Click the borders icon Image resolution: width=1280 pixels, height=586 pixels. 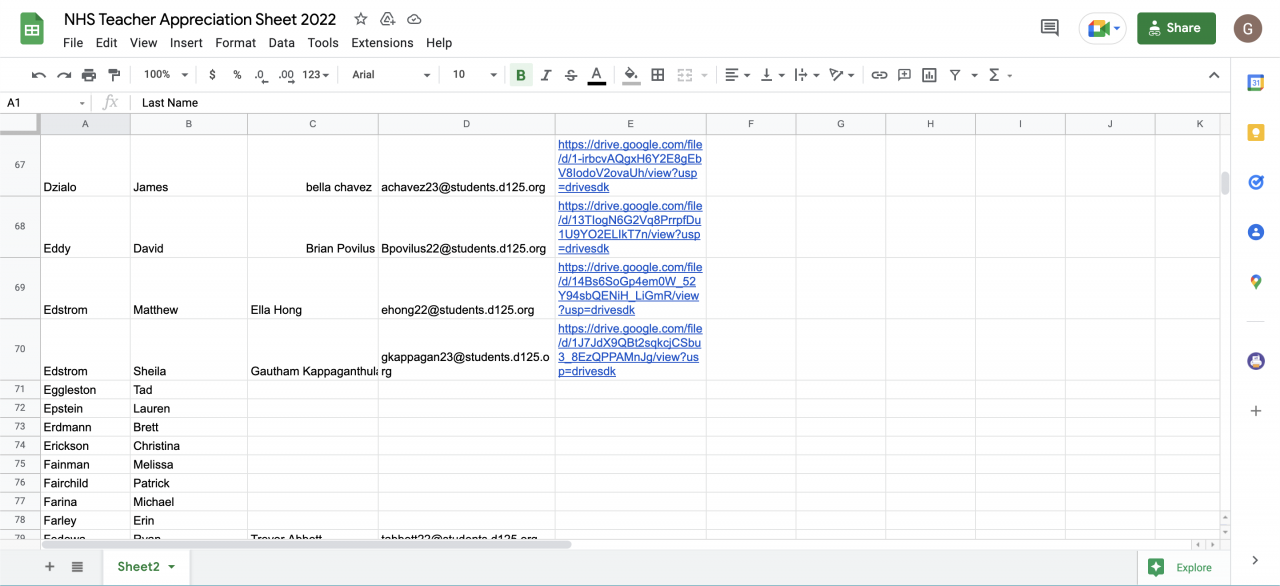658,75
